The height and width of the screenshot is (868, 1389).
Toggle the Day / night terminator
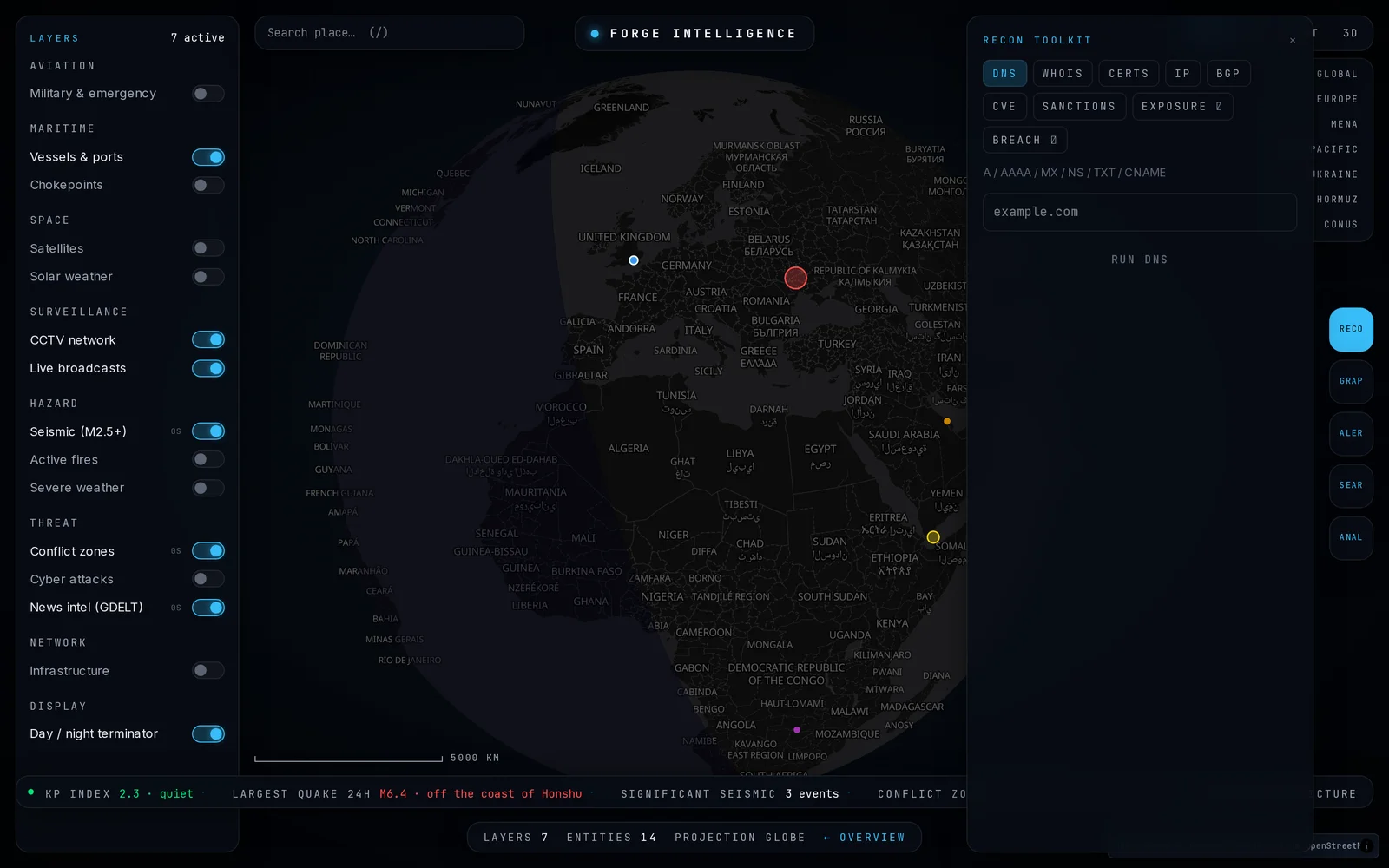208,734
